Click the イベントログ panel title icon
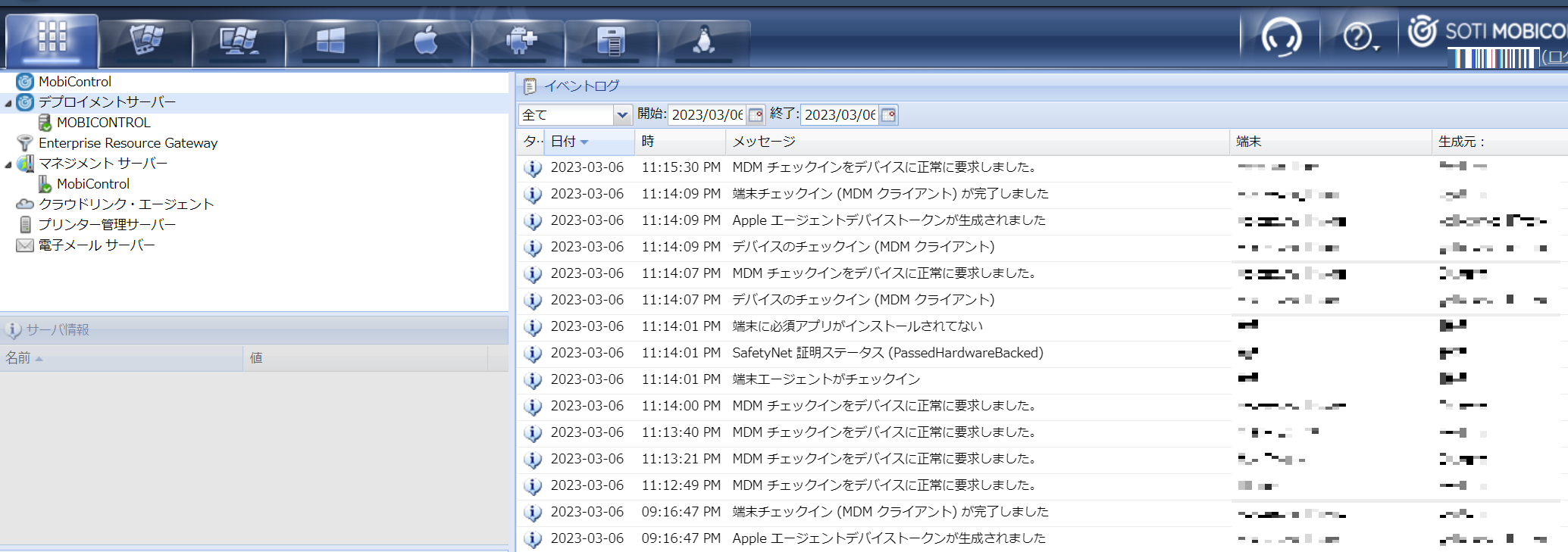This screenshot has height=552, width=1568. pyautogui.click(x=530, y=86)
